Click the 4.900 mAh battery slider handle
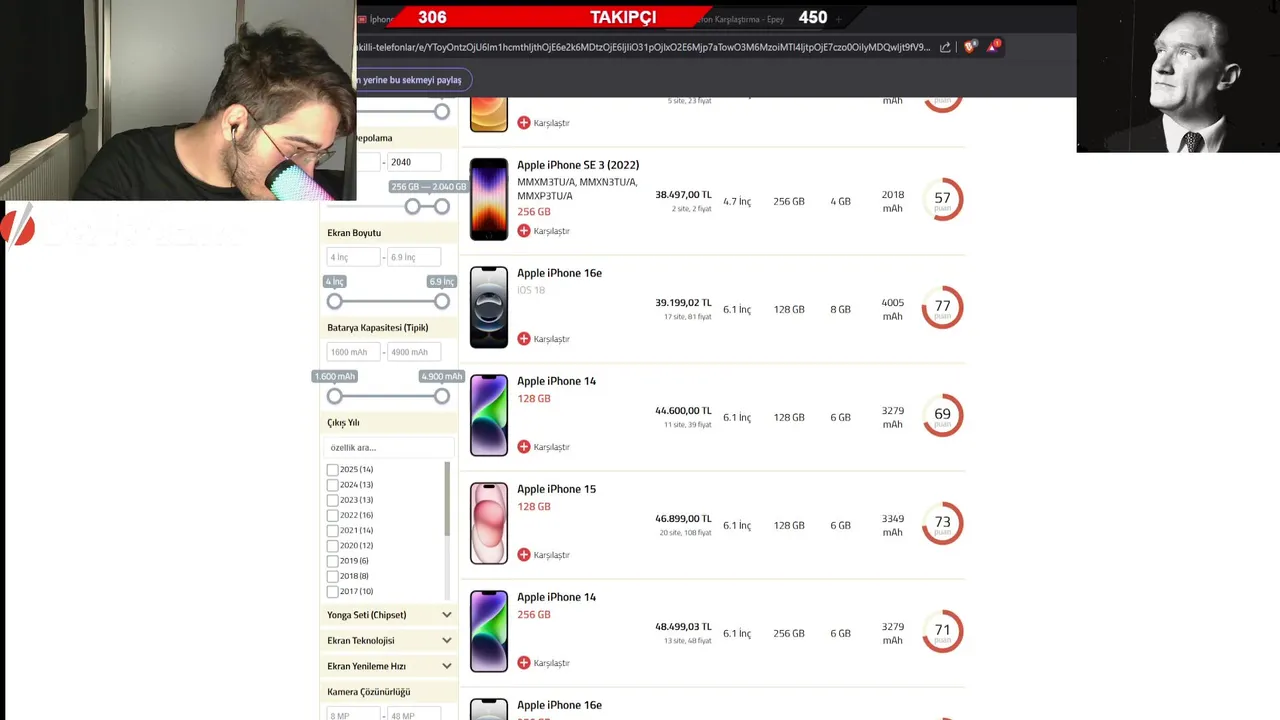 442,396
